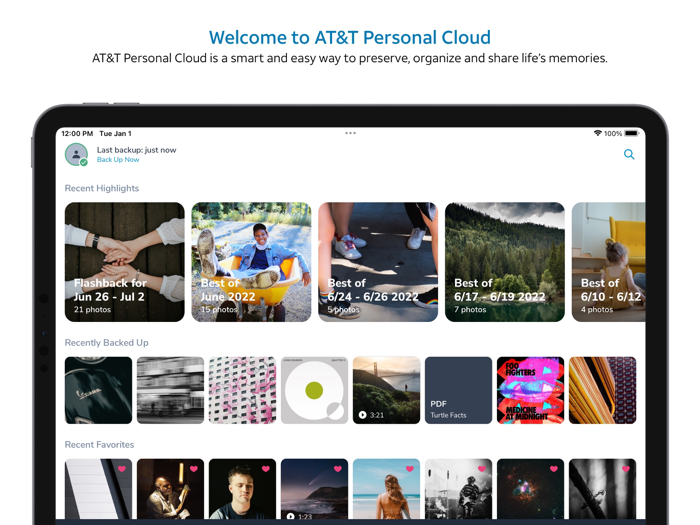
Task: Open Foo Fighters Medicine at Midnight item
Action: coord(530,390)
